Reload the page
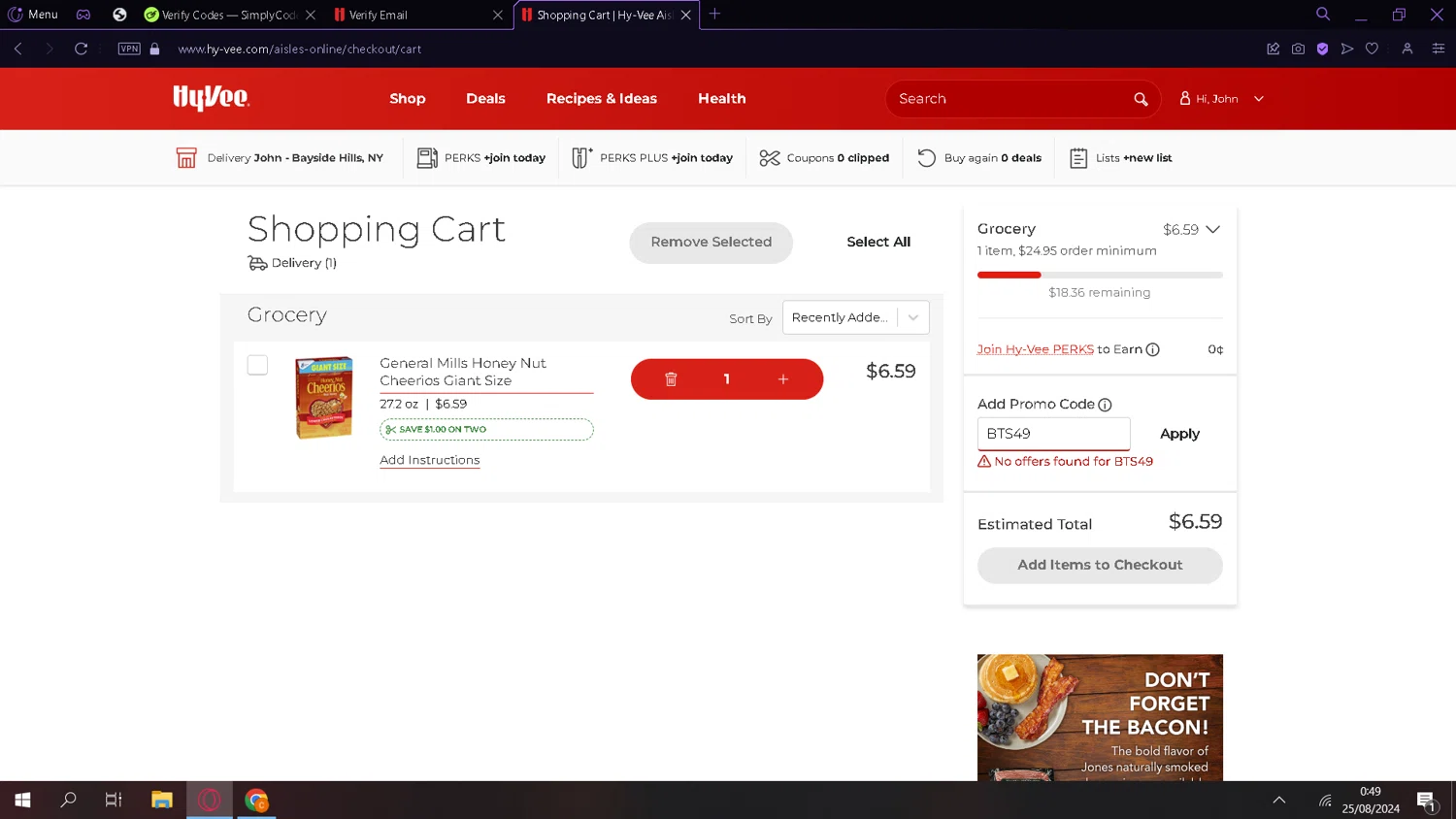Viewport: 1456px width, 819px height. (x=82, y=49)
